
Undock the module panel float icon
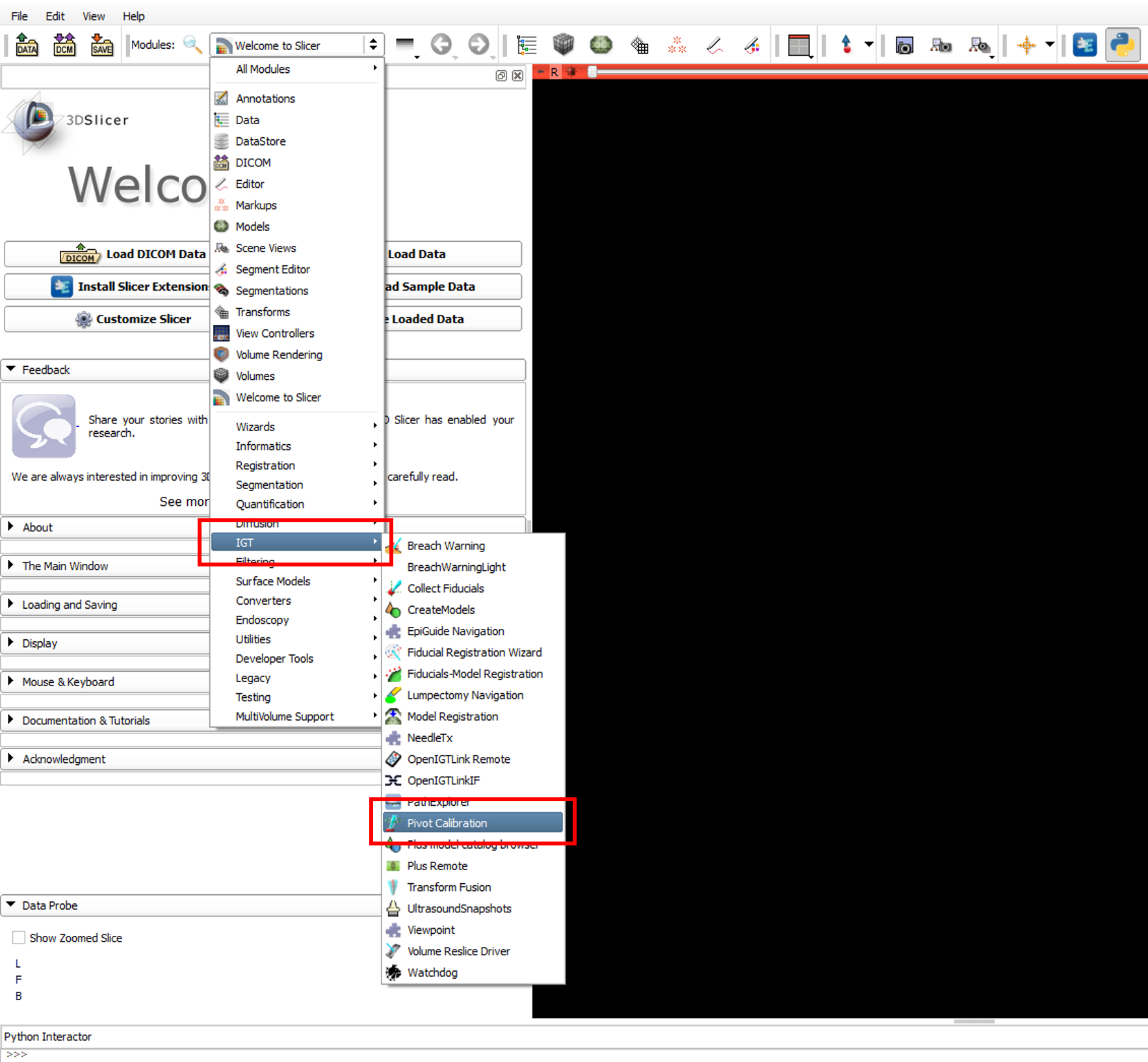pyautogui.click(x=501, y=75)
